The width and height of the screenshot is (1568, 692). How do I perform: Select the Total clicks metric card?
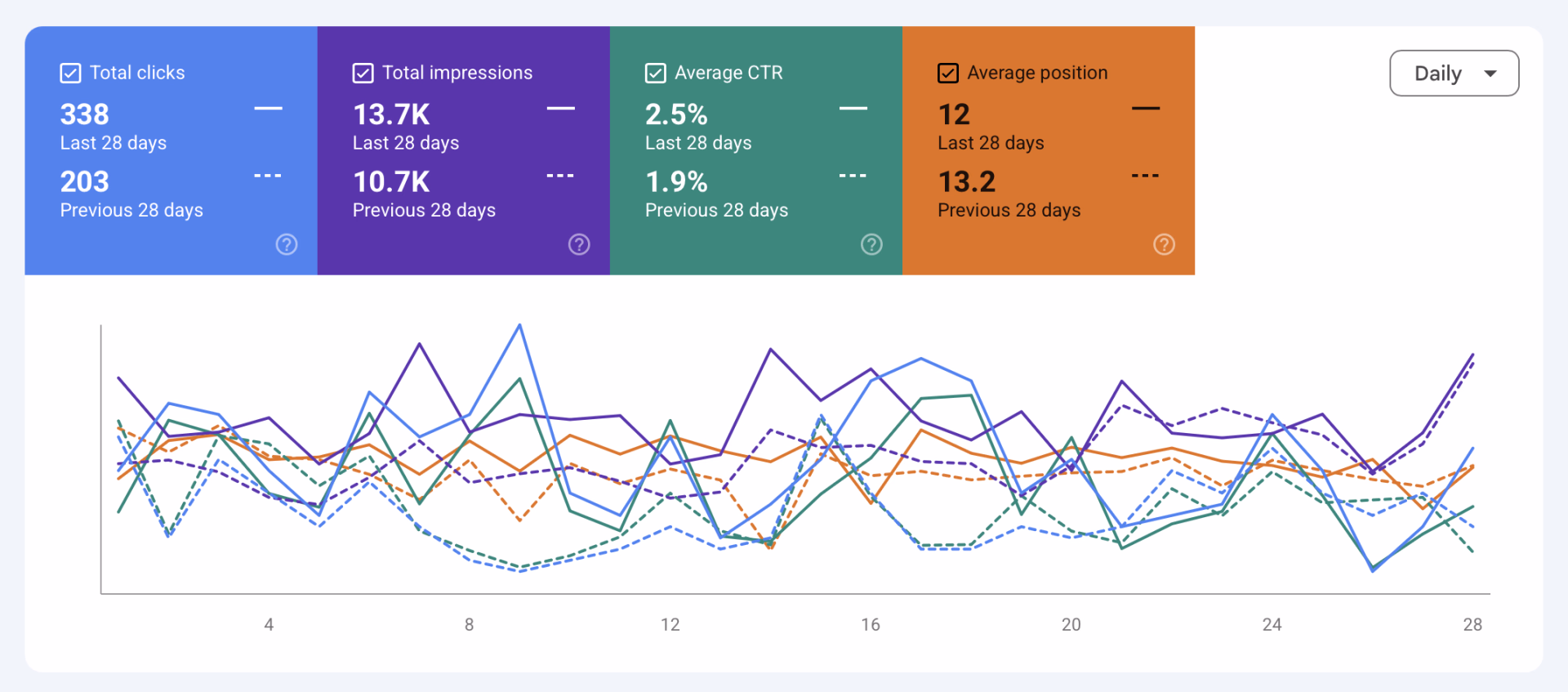171,150
